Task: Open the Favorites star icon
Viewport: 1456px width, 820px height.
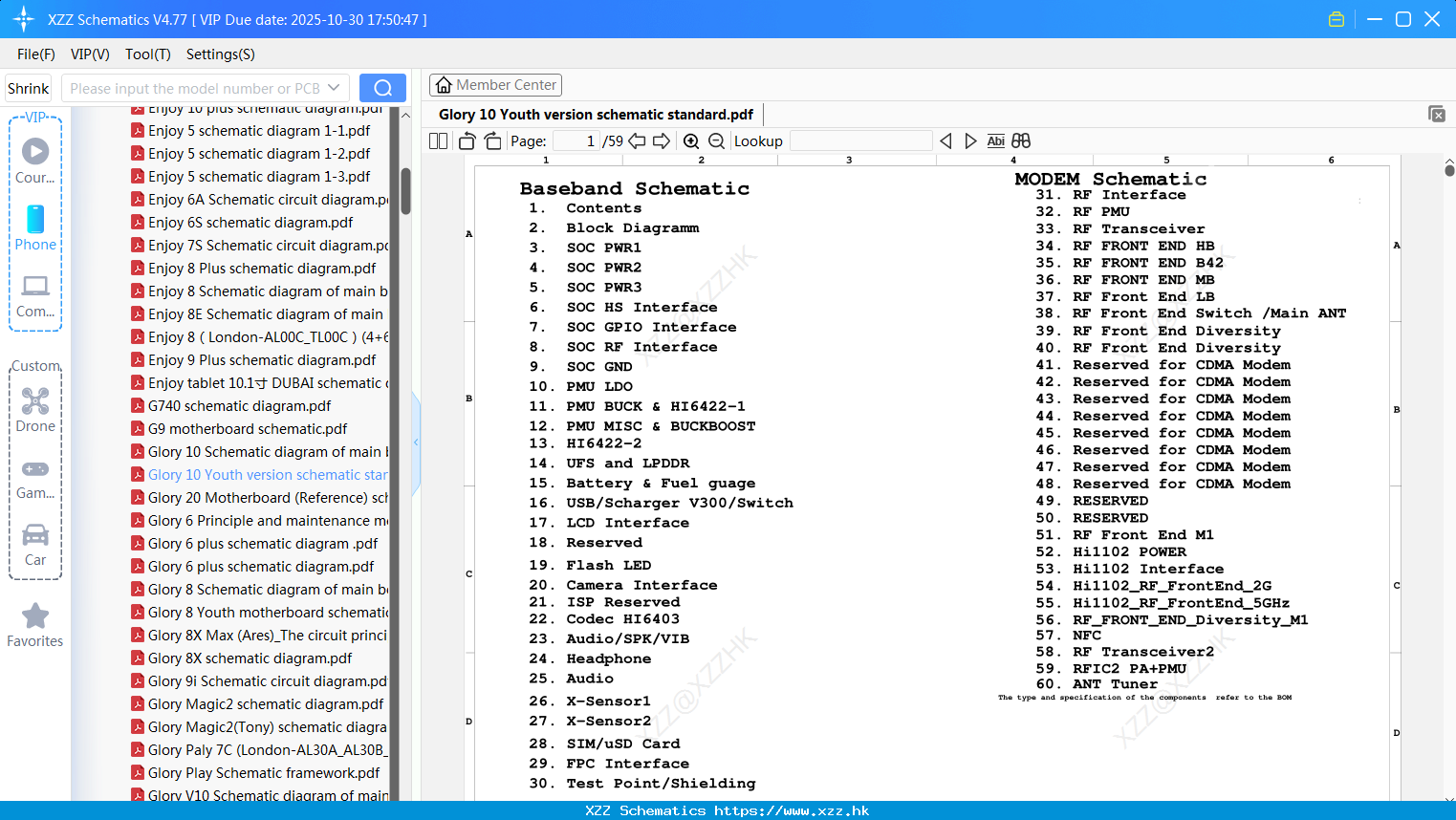Action: pyautogui.click(x=35, y=625)
